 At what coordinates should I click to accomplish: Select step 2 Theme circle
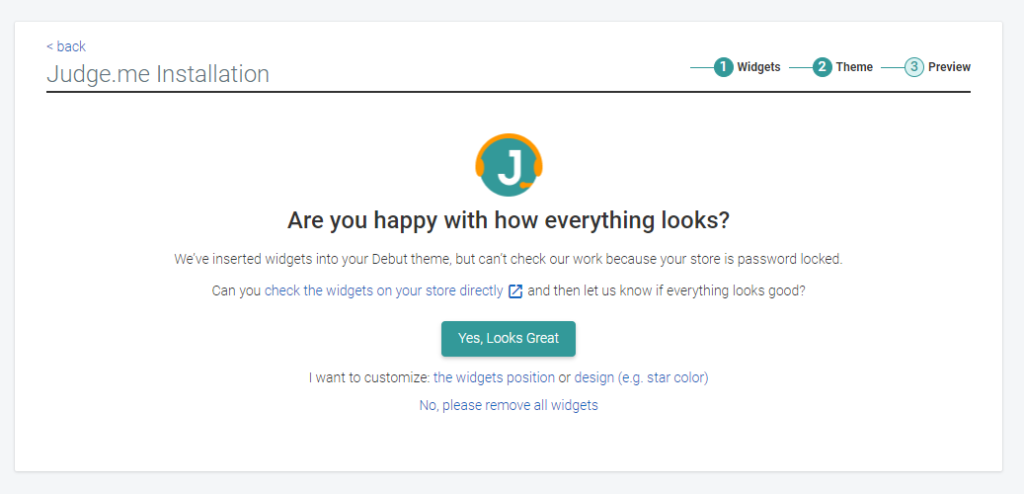click(x=822, y=67)
